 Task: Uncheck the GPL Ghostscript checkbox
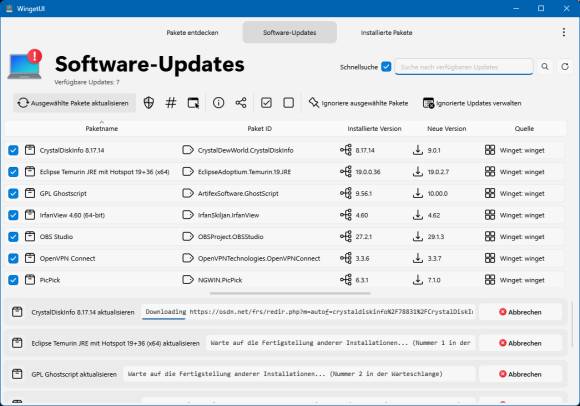pyautogui.click(x=13, y=193)
